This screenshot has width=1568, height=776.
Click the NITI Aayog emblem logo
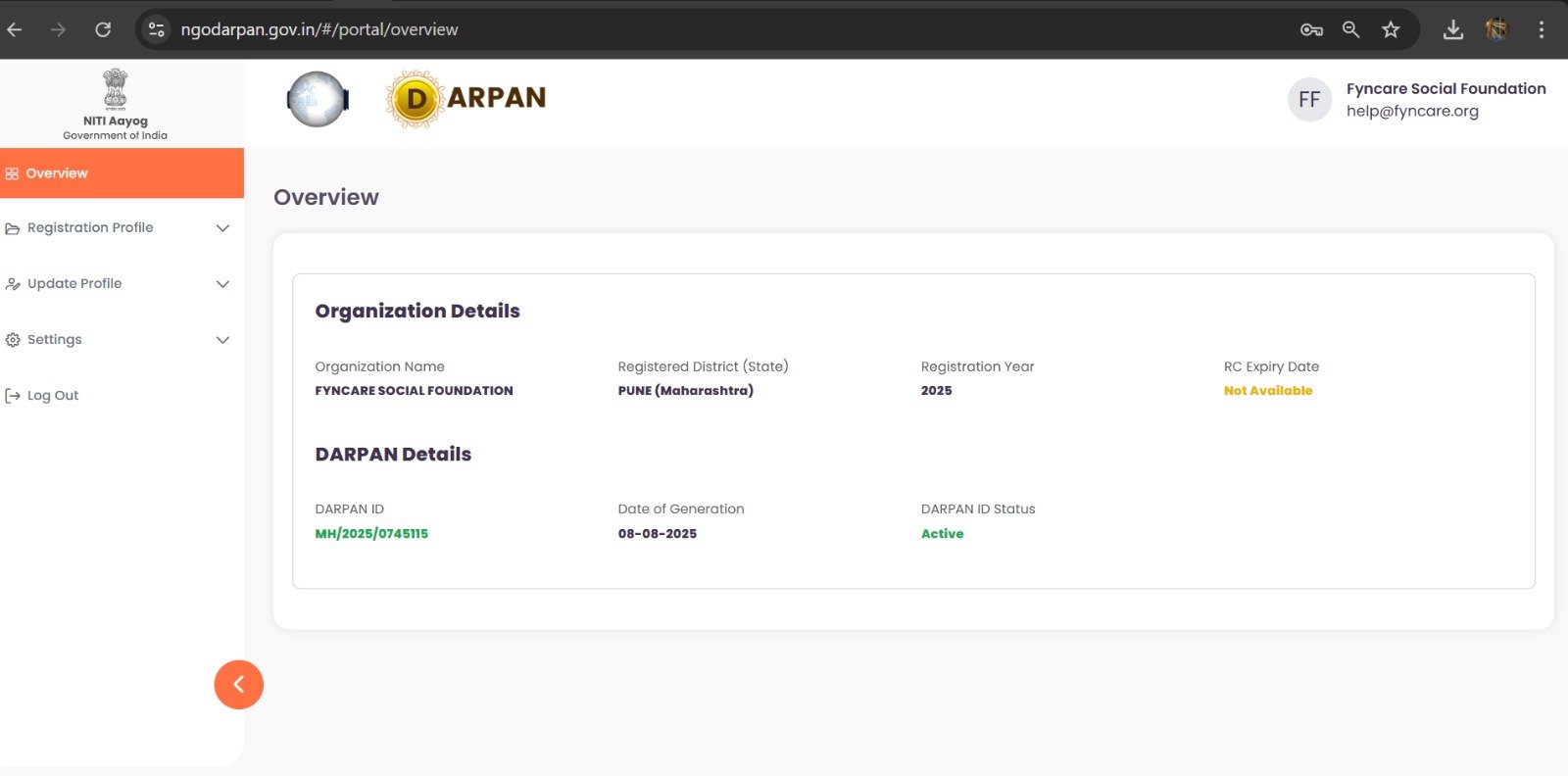click(116, 89)
